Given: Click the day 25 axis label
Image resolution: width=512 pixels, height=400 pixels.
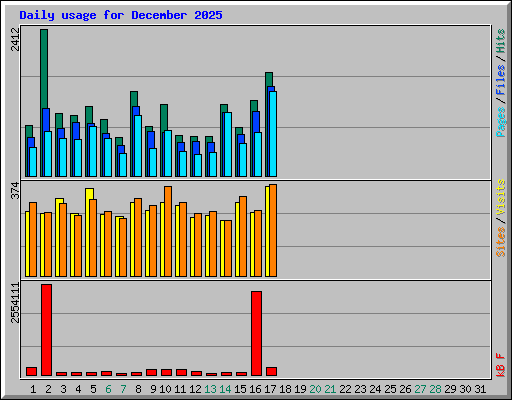Looking at the screenshot, I should 390,389.
